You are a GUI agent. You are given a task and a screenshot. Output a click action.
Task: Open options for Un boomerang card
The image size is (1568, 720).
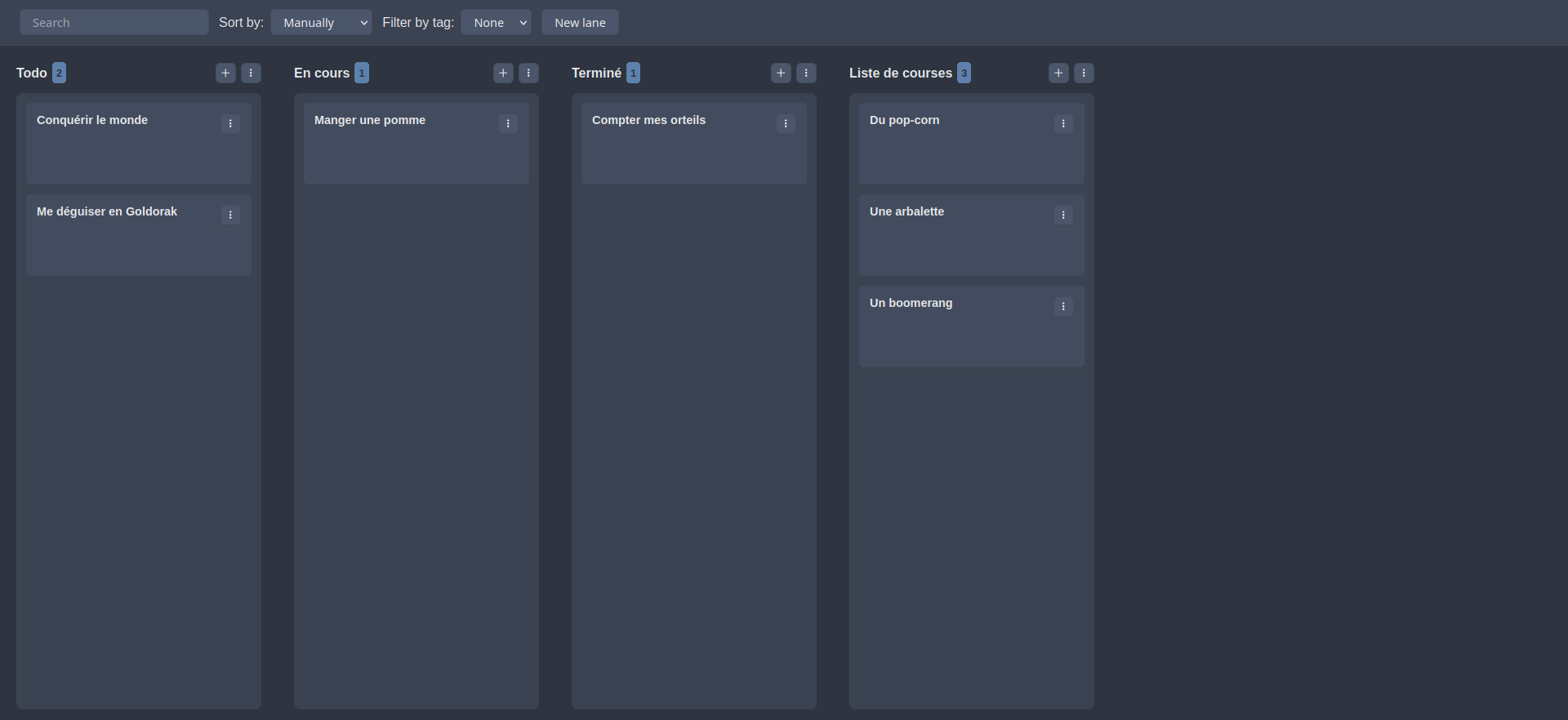tap(1063, 307)
